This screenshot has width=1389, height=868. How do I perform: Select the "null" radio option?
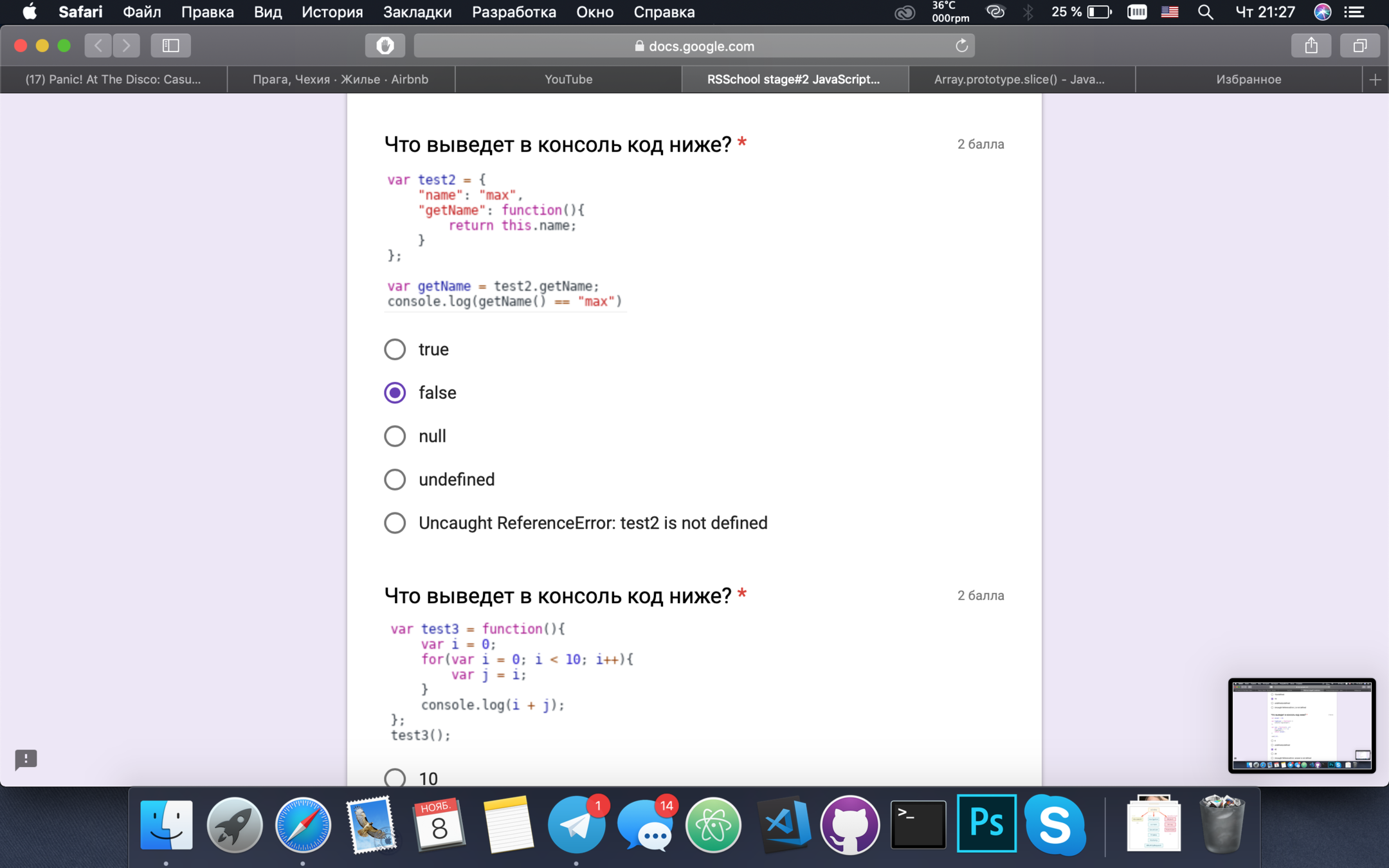pos(395,436)
